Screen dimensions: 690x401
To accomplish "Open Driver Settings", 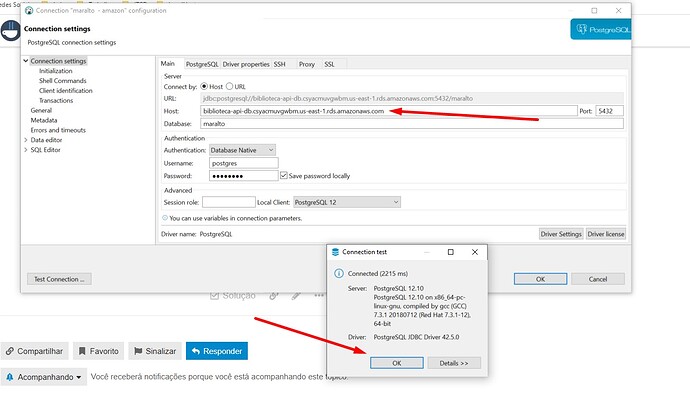I will pos(561,234).
